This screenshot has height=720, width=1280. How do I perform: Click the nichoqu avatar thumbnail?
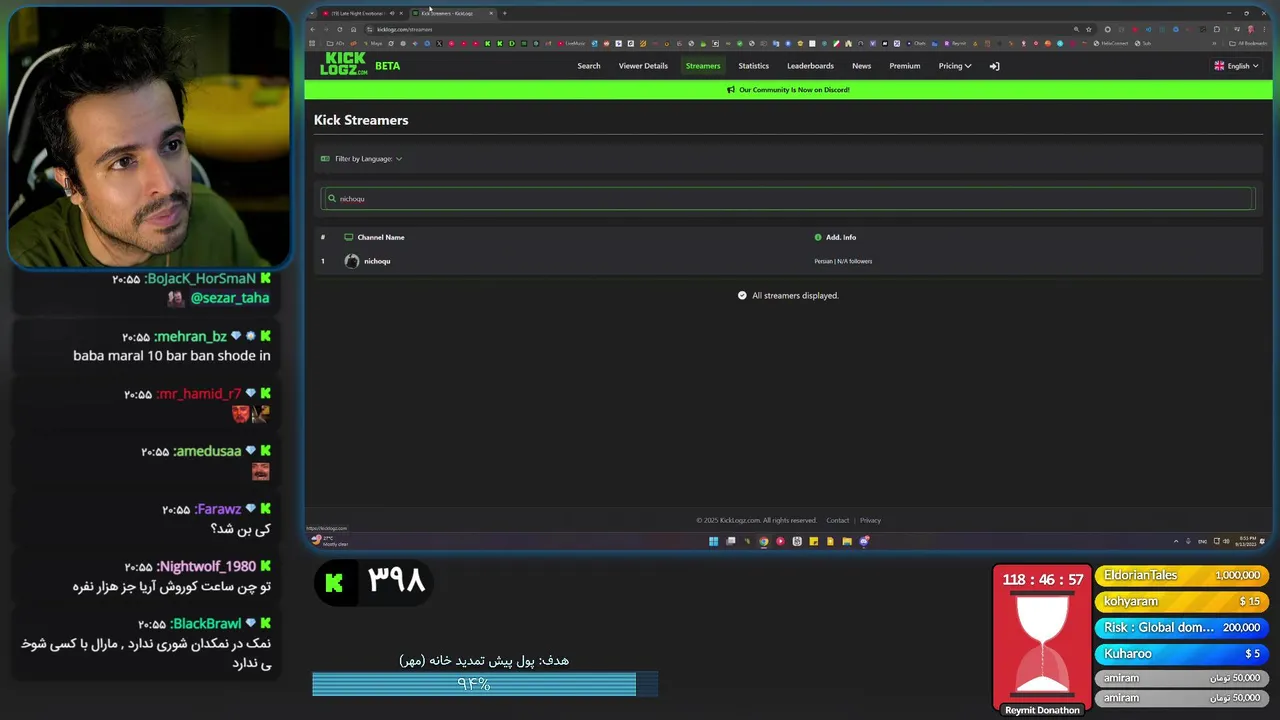click(352, 261)
